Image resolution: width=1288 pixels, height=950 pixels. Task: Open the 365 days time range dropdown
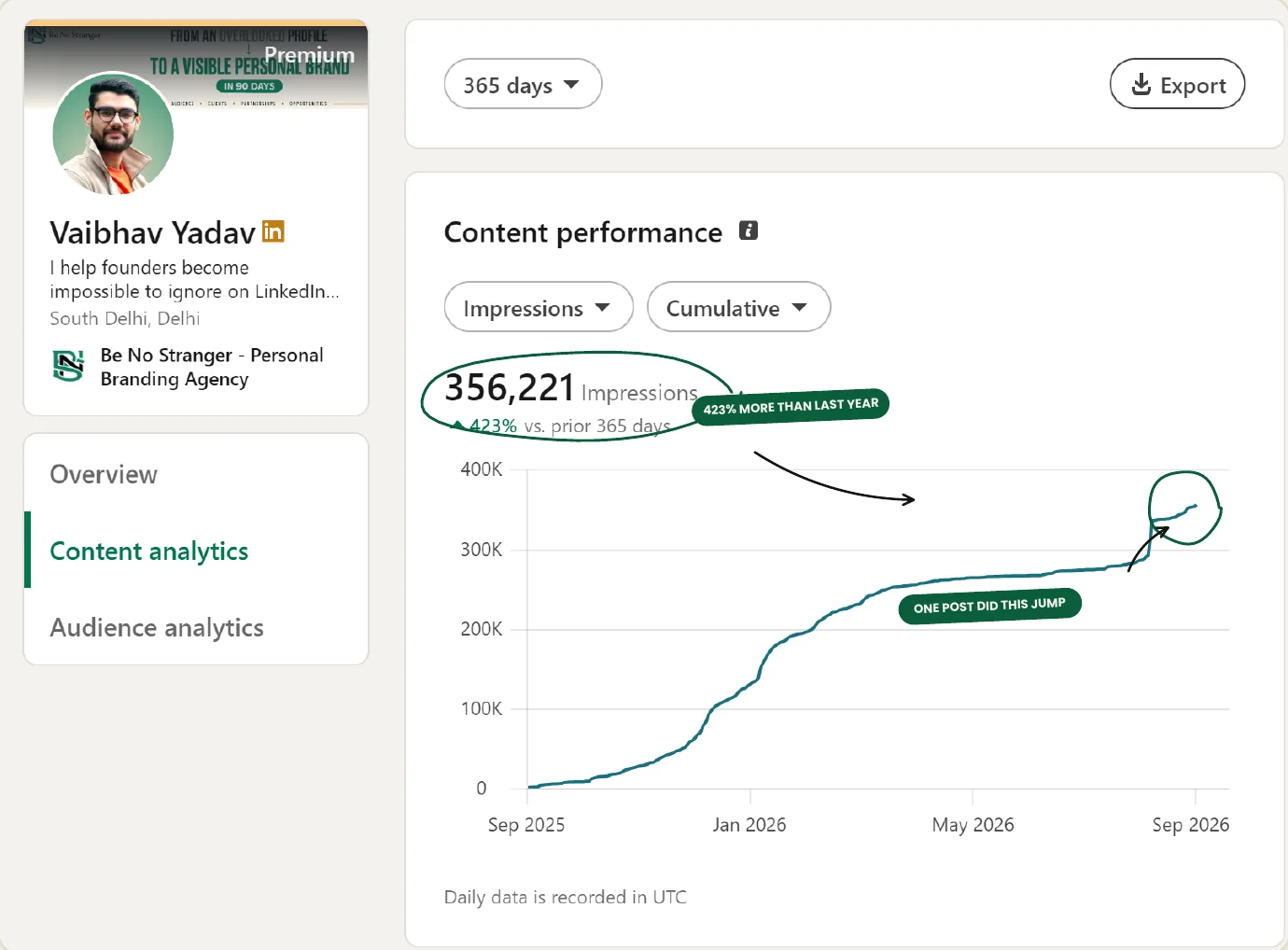click(523, 85)
